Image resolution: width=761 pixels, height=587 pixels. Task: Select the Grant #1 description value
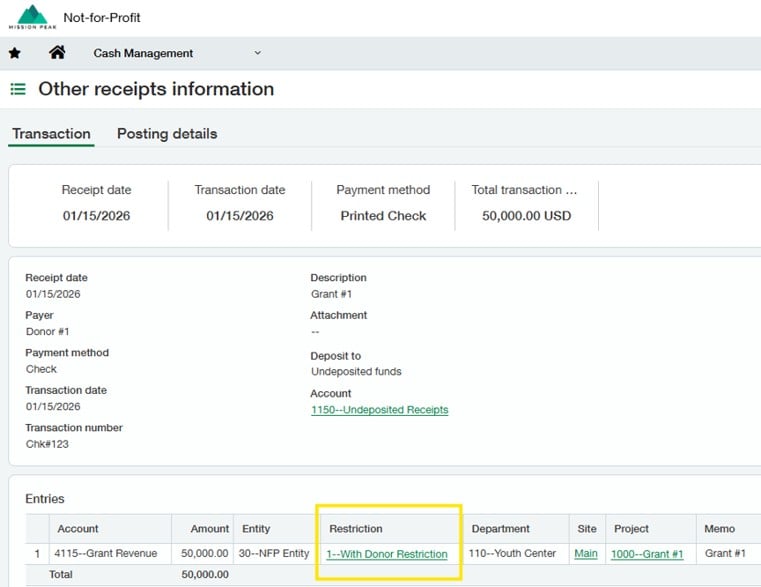pyautogui.click(x=331, y=294)
